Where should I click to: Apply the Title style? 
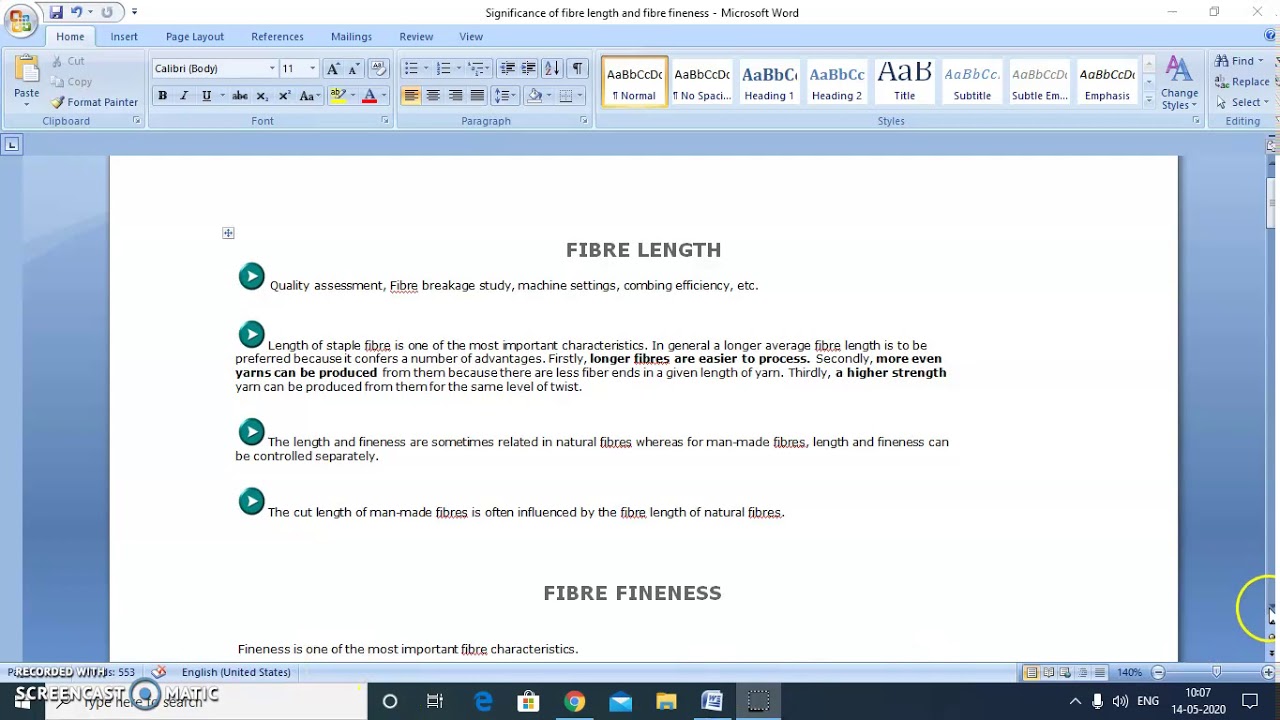904,81
